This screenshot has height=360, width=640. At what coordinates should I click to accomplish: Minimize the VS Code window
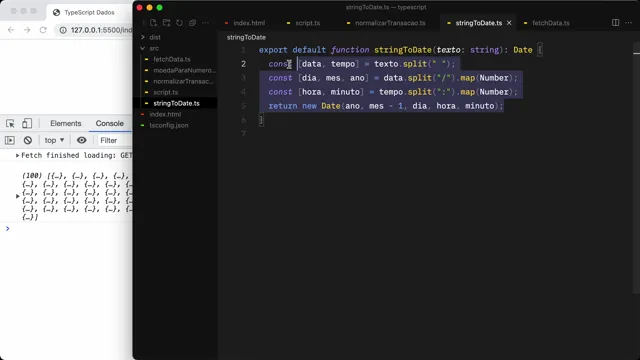149,7
